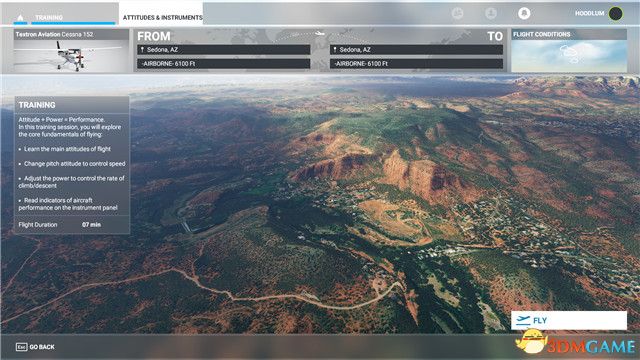Open the Flight Conditions weather panel
Image resolution: width=640 pixels, height=360 pixels.
569,51
